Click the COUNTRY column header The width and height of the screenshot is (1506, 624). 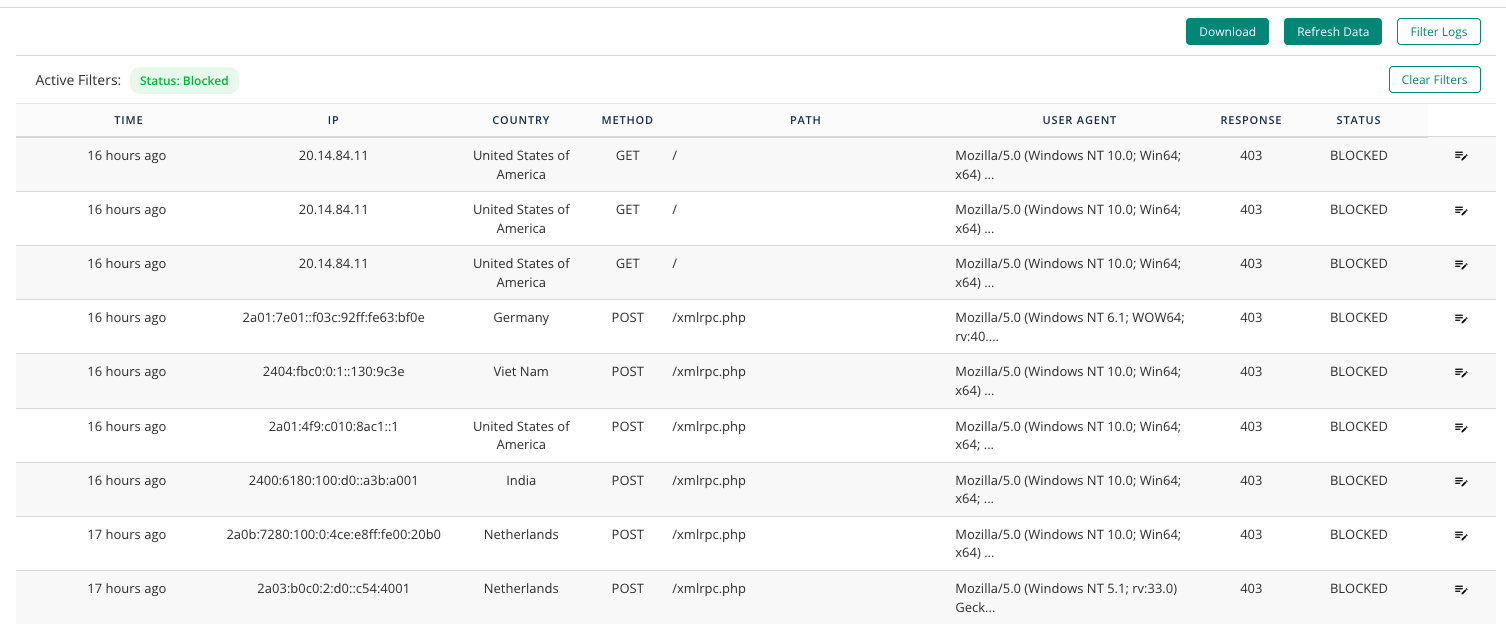coord(521,120)
